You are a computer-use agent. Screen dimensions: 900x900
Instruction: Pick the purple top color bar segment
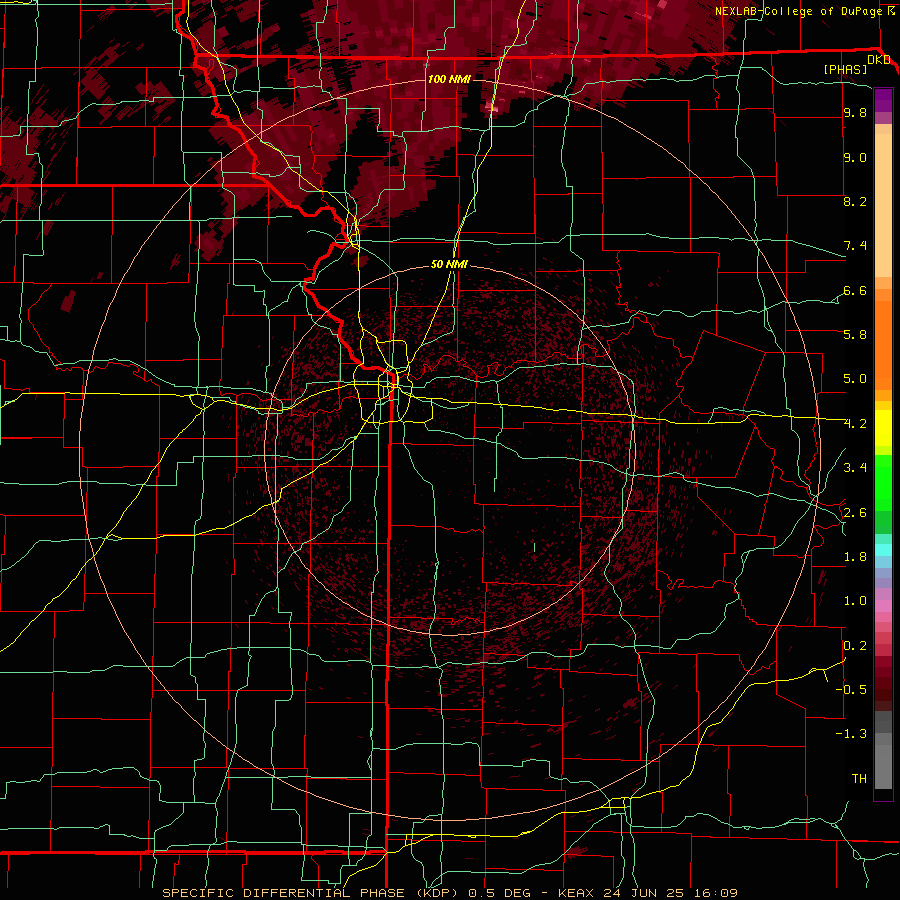click(883, 100)
